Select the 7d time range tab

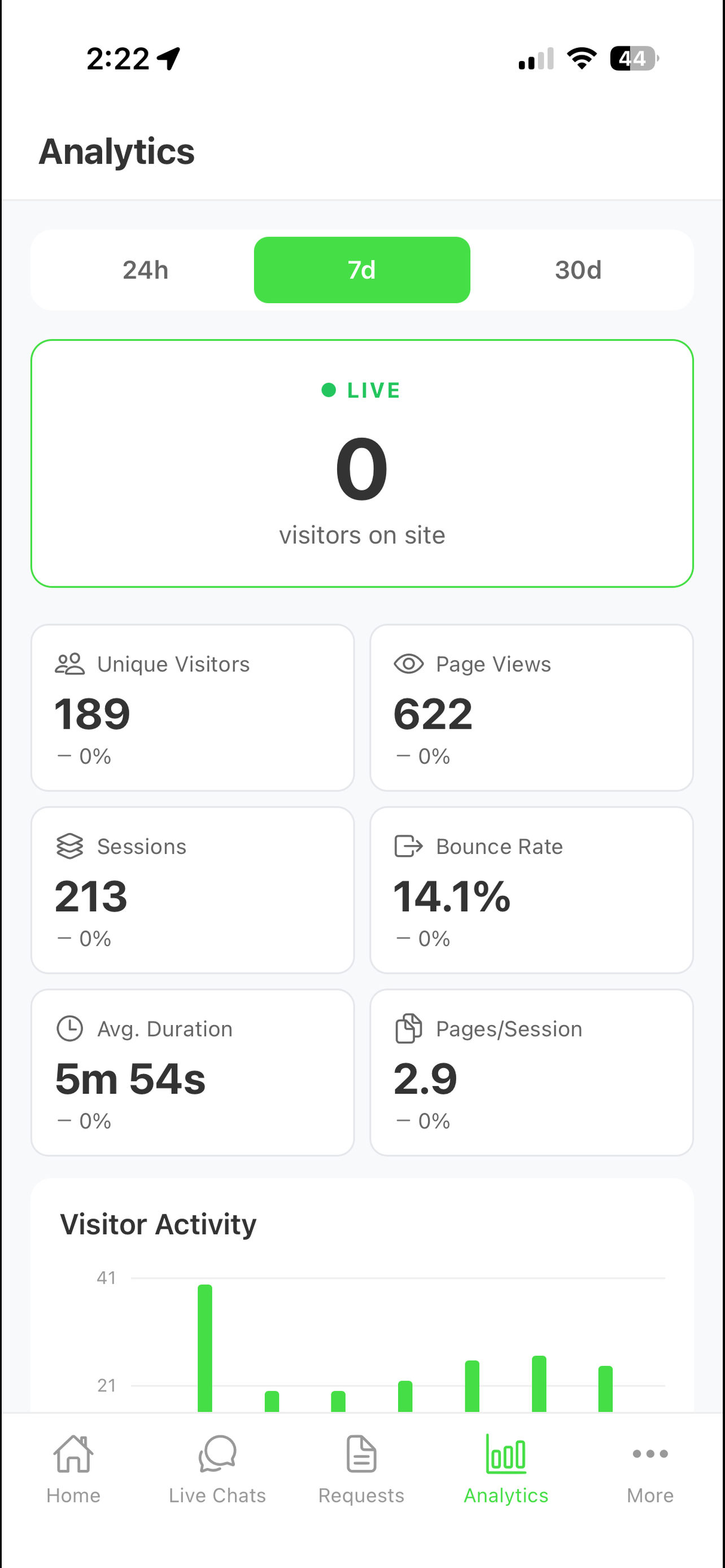point(361,270)
